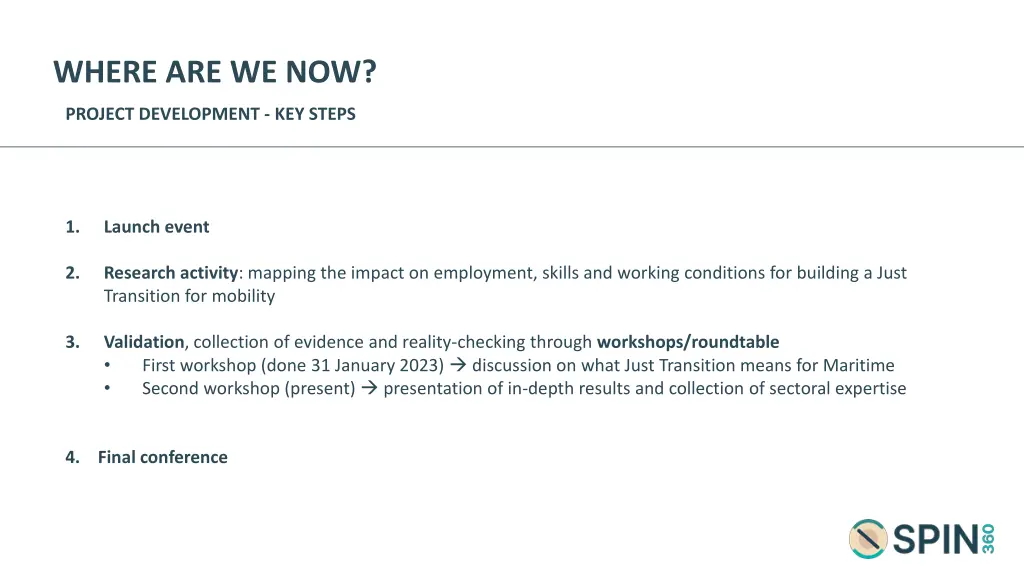
Task: Click the arrow after 'Second workshop (present)'
Action: [x=369, y=388]
